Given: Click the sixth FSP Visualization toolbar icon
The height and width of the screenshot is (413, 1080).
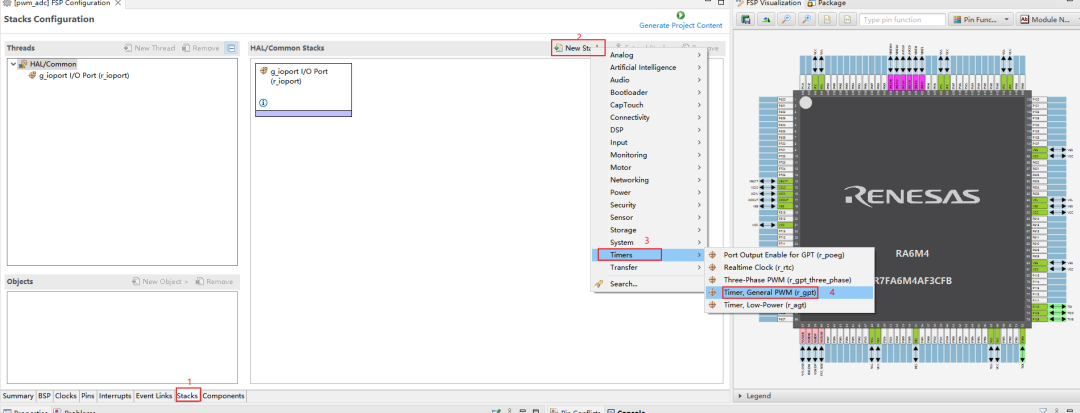Looking at the screenshot, I should point(846,20).
